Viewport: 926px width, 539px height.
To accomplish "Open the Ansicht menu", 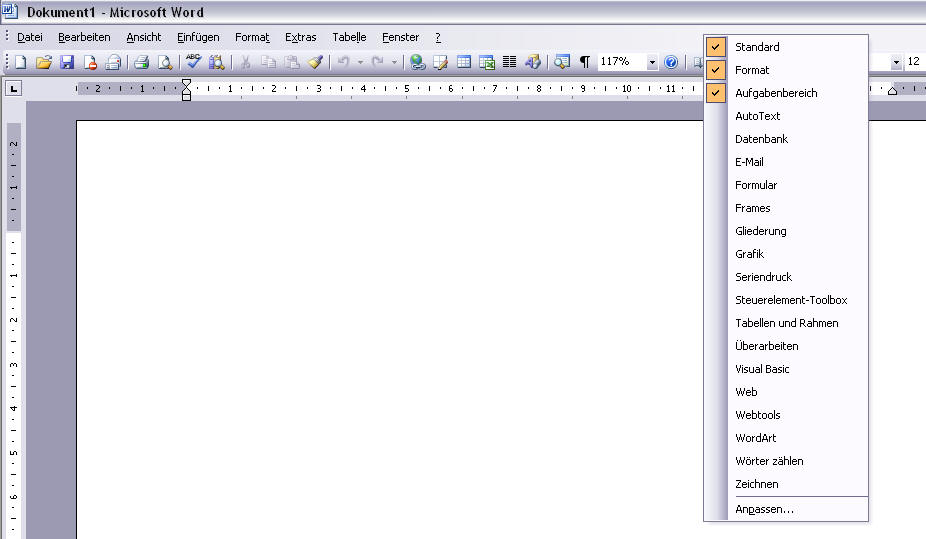I will tap(144, 37).
